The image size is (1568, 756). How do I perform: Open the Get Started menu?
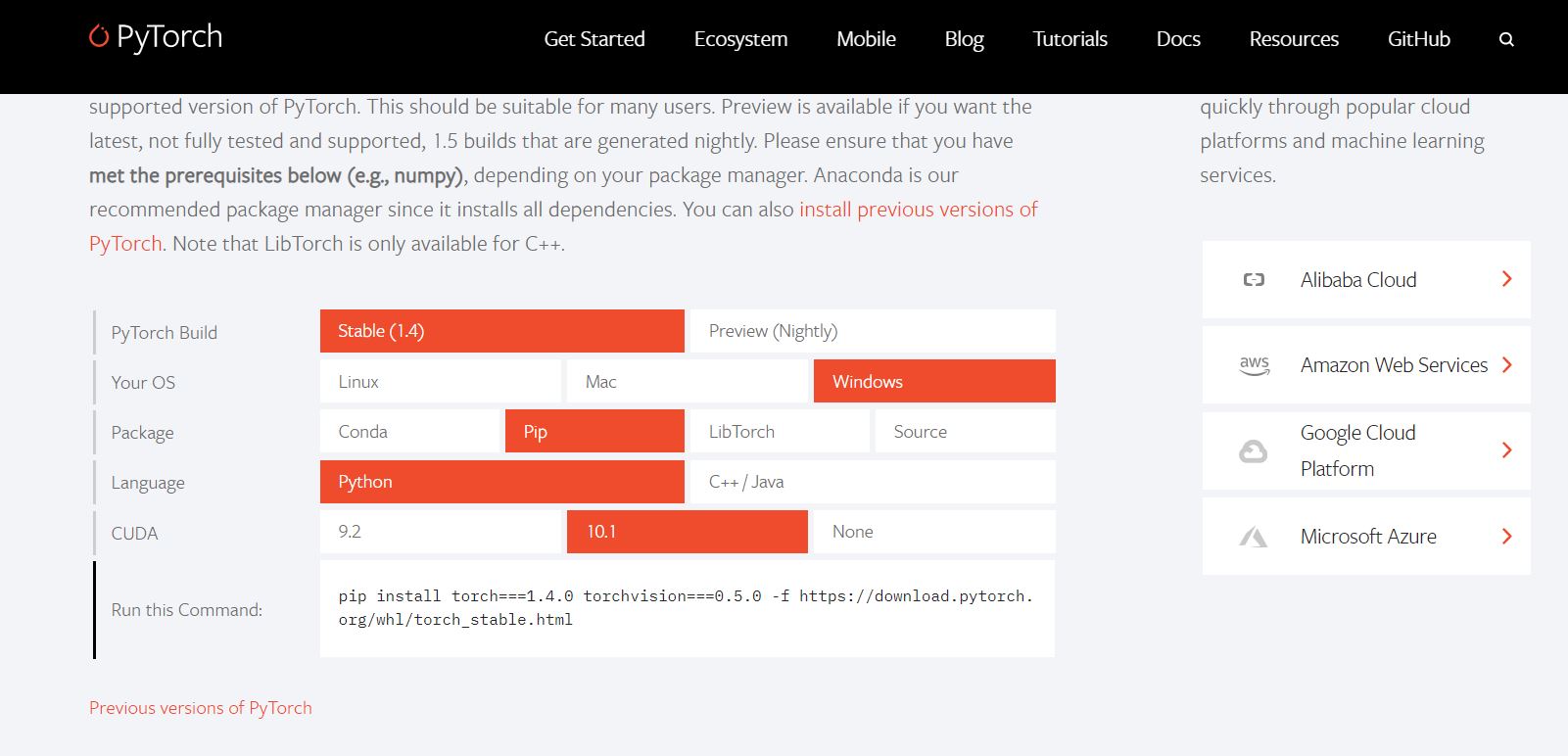point(594,39)
